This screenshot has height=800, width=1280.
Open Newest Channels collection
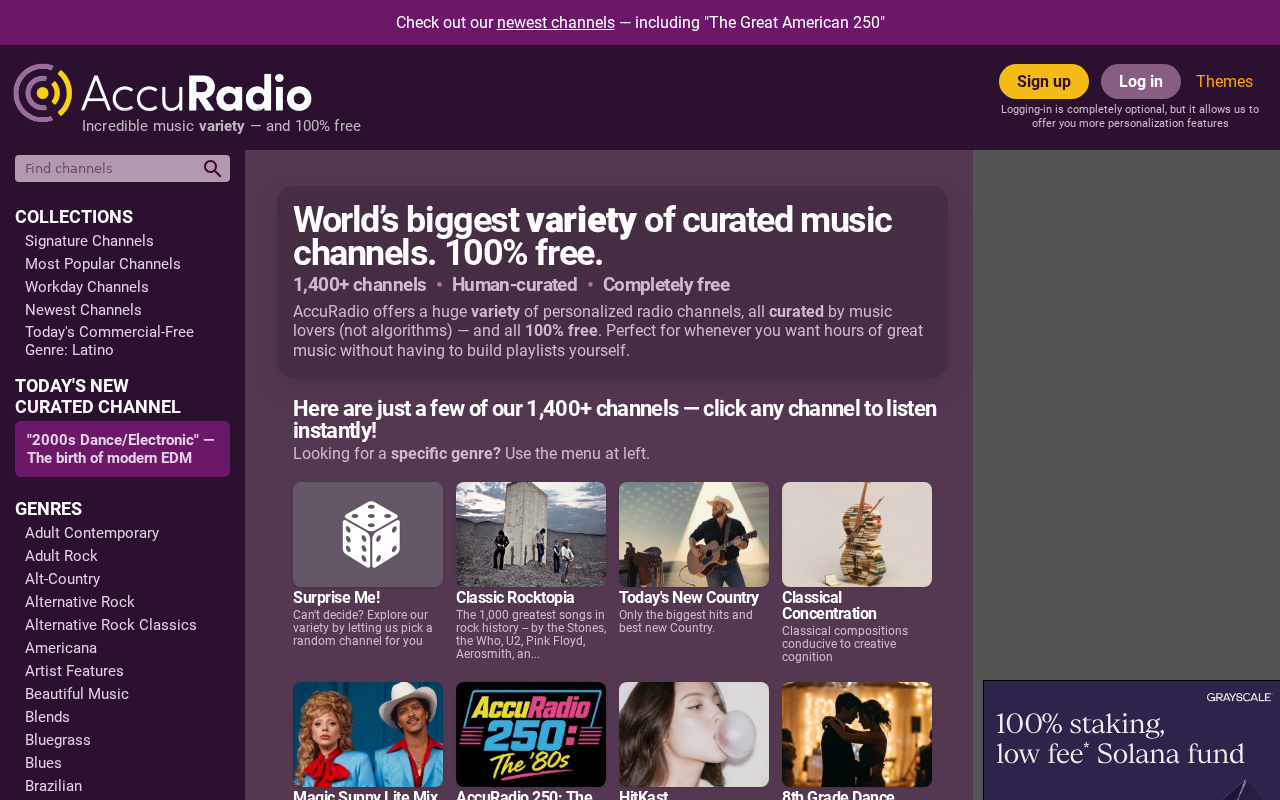[x=83, y=310]
